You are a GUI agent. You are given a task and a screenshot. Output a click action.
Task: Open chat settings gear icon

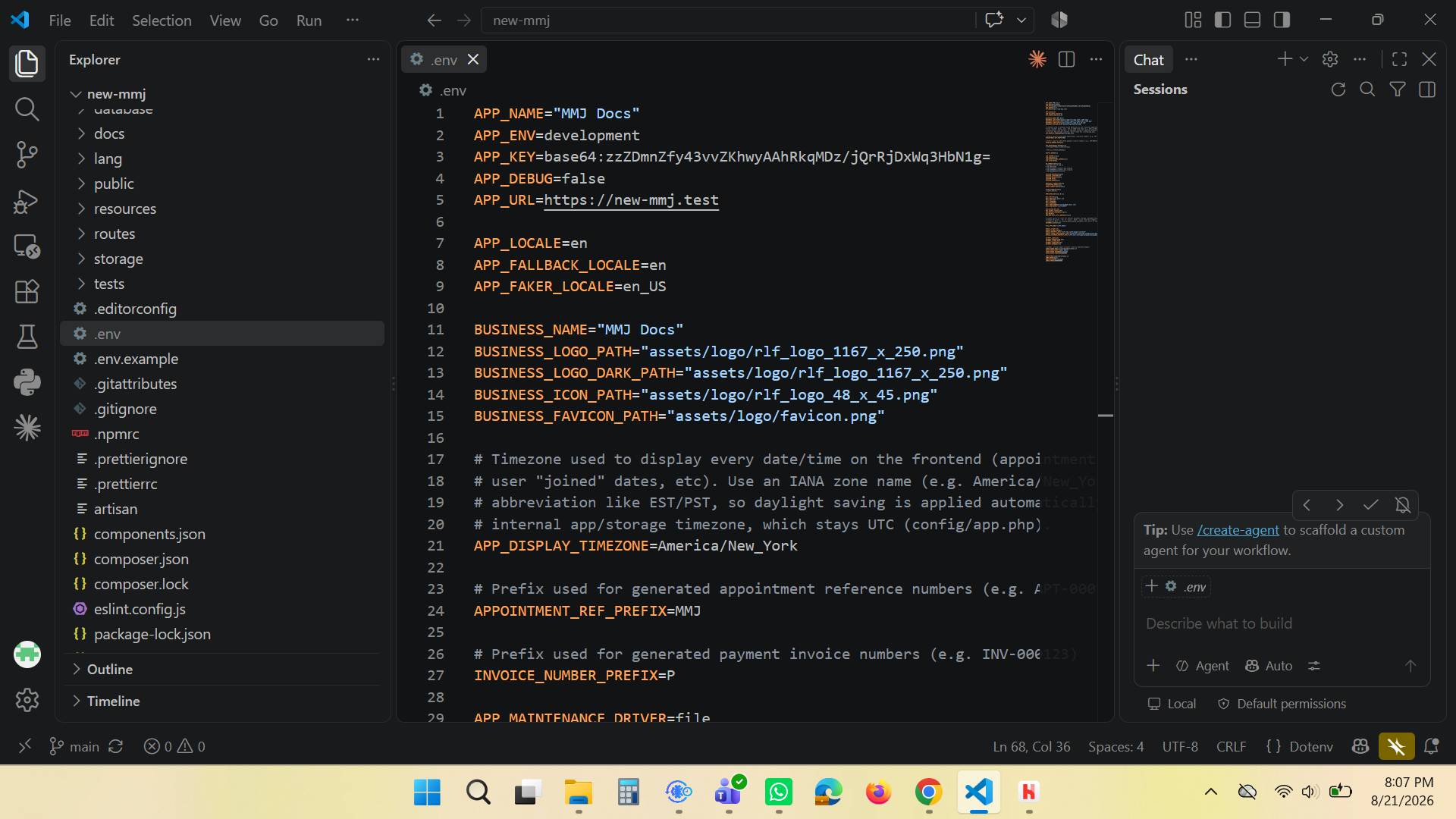tap(1330, 59)
